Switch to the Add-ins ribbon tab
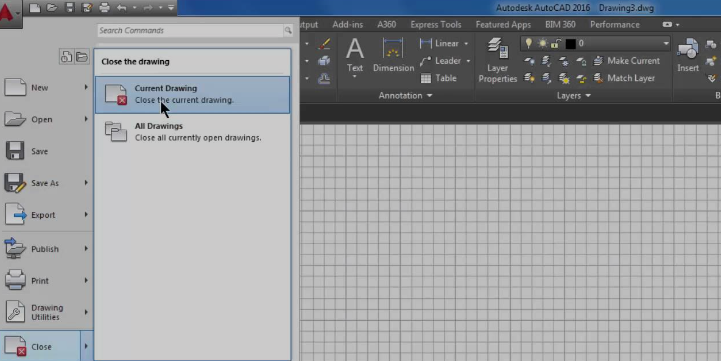Image resolution: width=721 pixels, height=361 pixels. pyautogui.click(x=348, y=25)
